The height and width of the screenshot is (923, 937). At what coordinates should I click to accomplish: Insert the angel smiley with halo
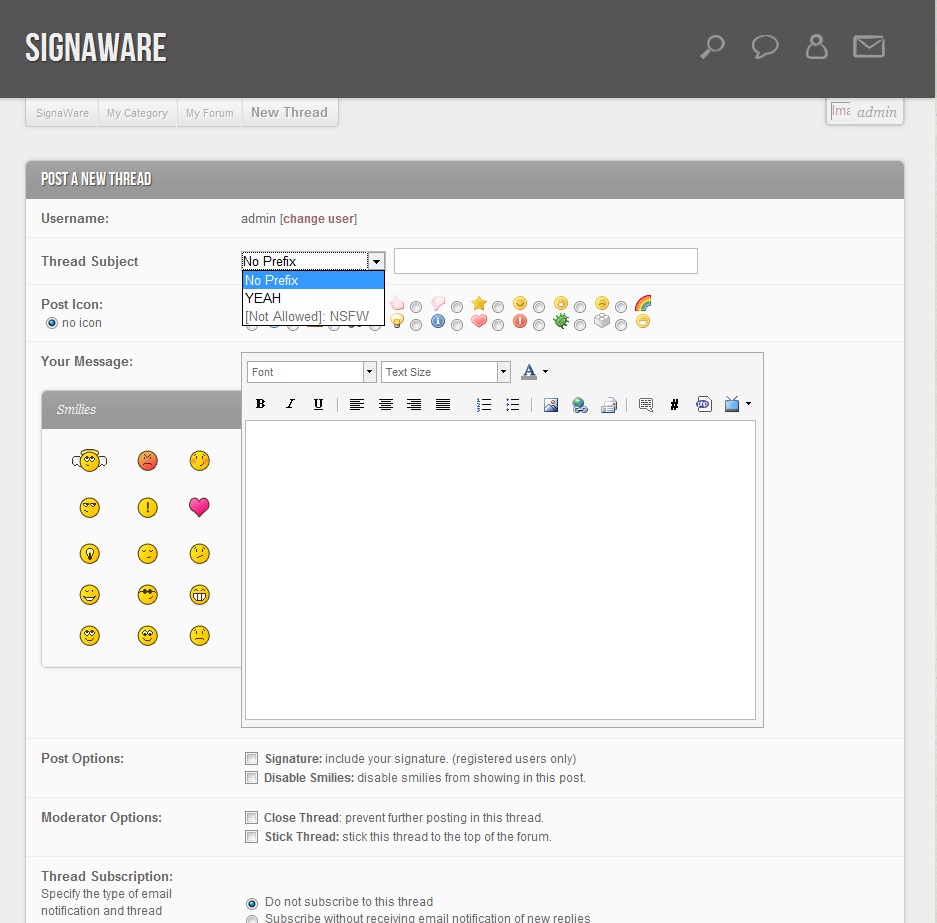click(x=90, y=461)
